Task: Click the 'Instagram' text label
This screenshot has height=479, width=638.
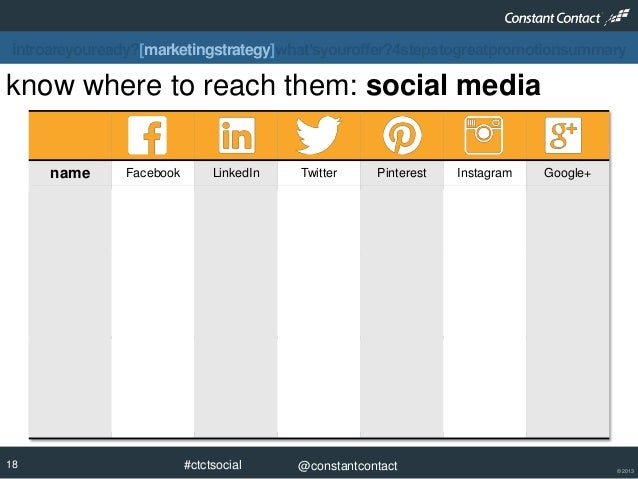Action: coord(485,173)
